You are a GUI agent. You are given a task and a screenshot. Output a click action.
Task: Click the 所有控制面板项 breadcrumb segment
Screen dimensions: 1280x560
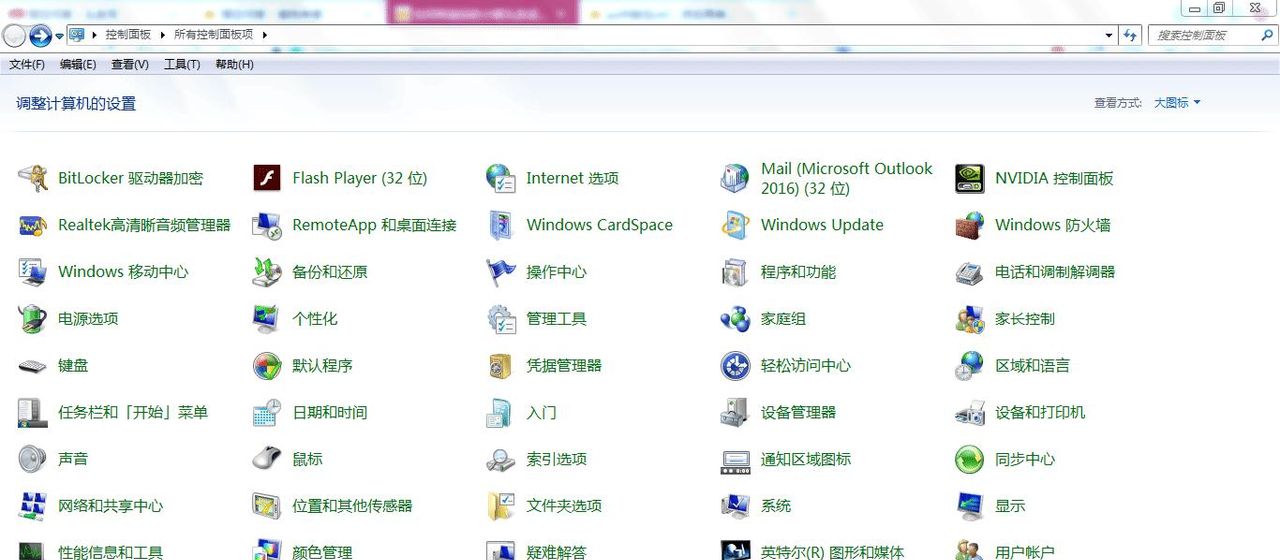click(214, 35)
